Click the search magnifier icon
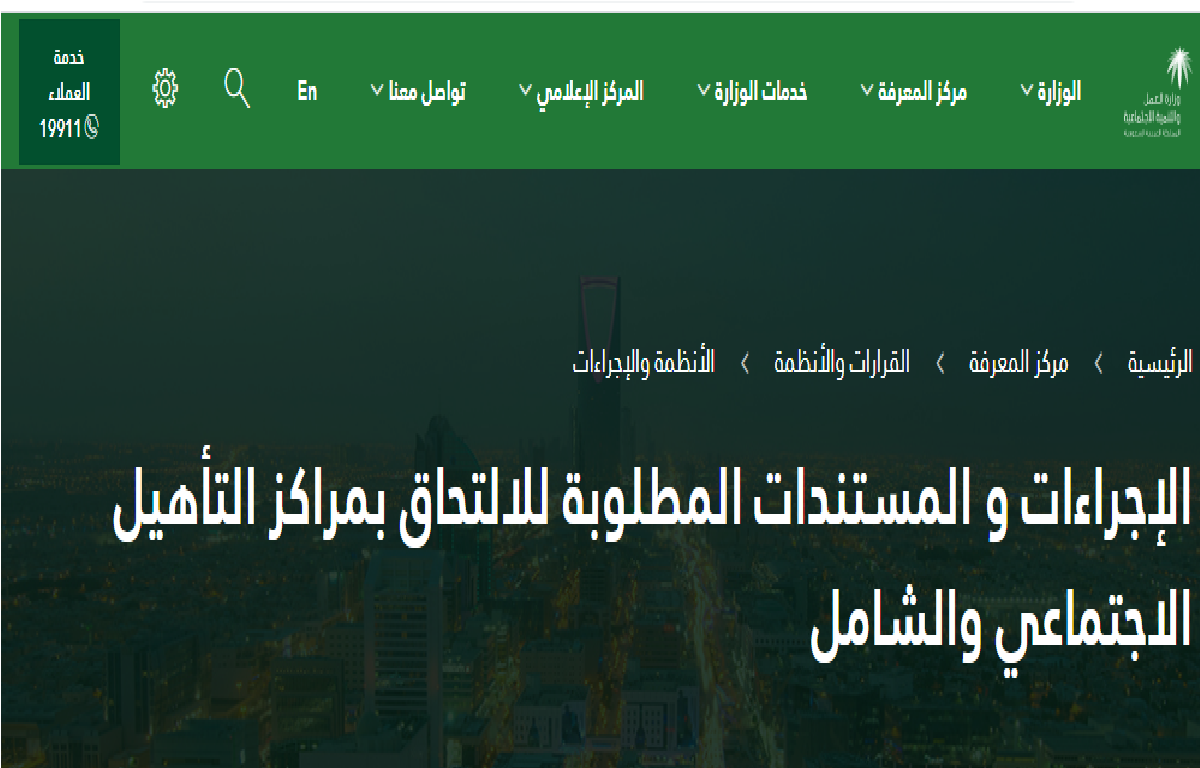Image resolution: width=1200 pixels, height=768 pixels. (x=237, y=89)
